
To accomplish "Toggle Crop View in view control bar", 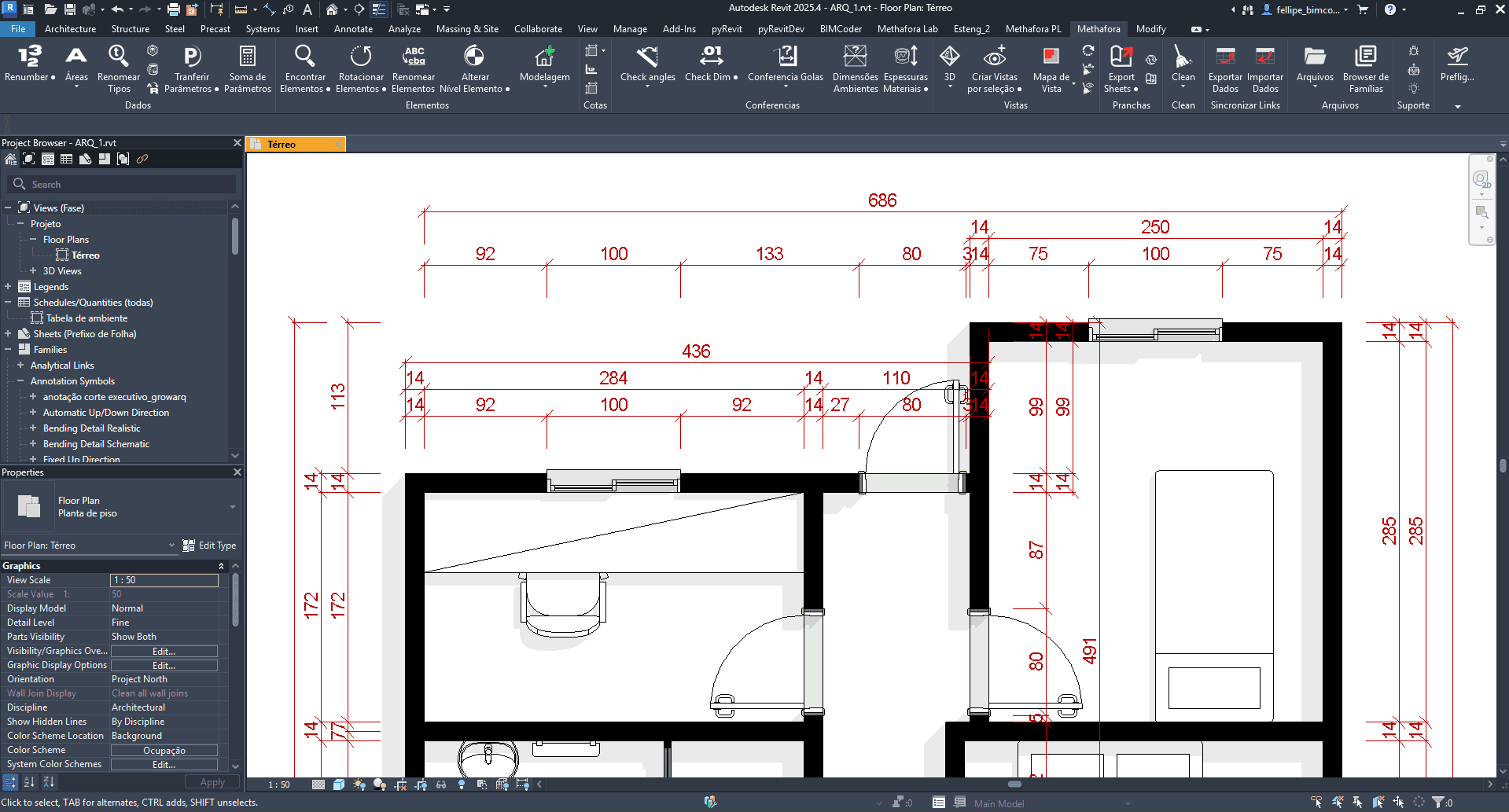I will click(400, 784).
